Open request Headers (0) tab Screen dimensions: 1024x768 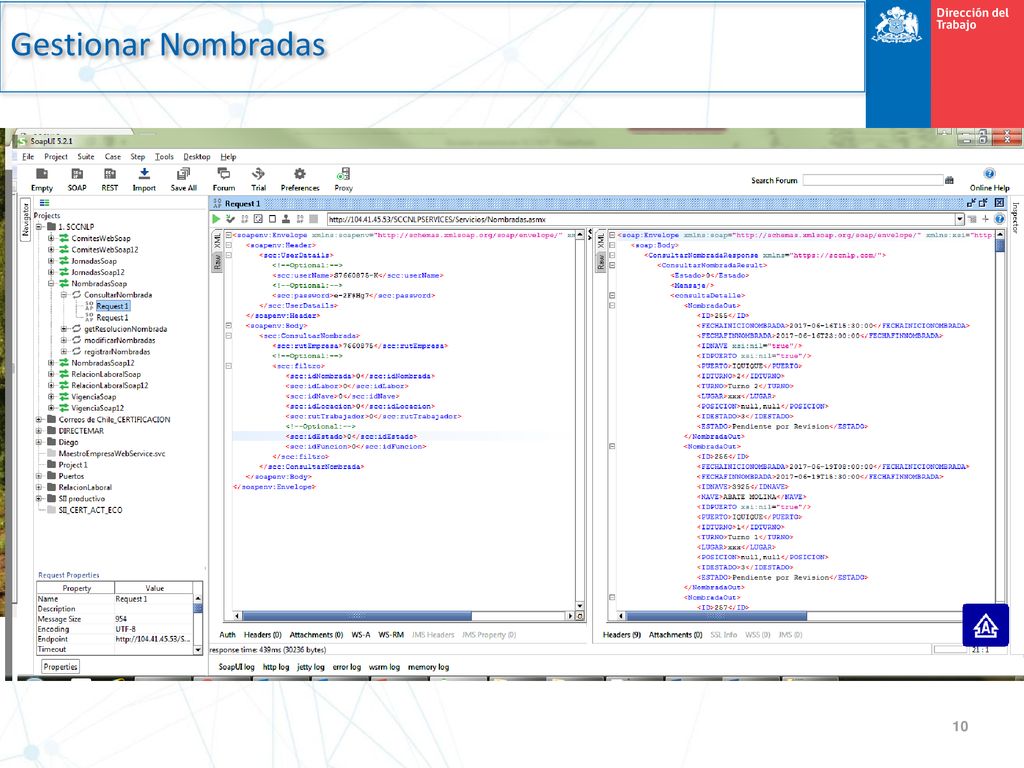click(263, 634)
